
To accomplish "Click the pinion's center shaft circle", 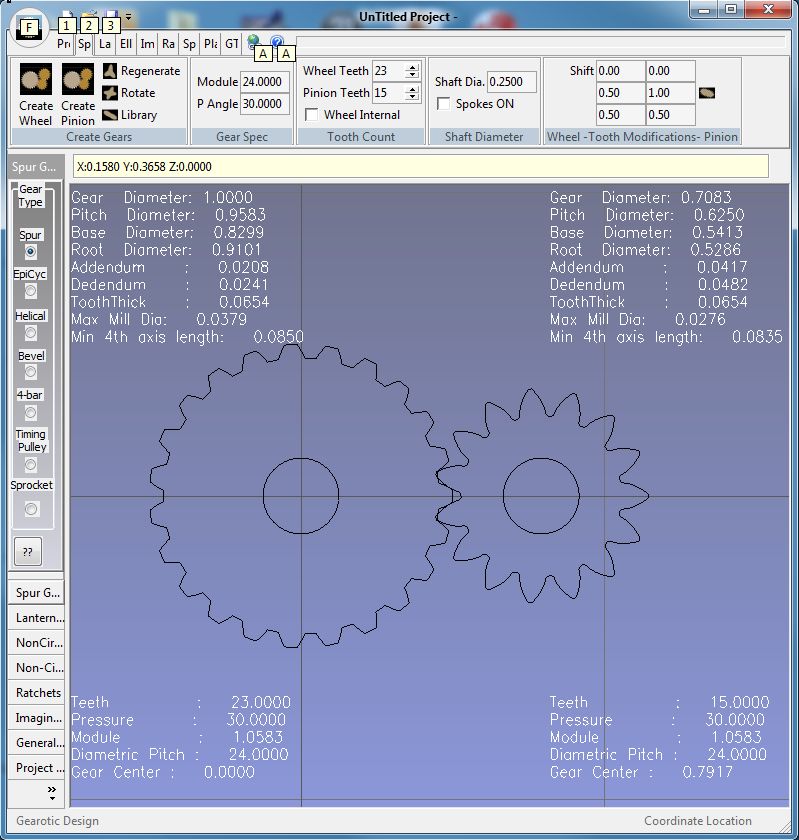I will (x=541, y=496).
